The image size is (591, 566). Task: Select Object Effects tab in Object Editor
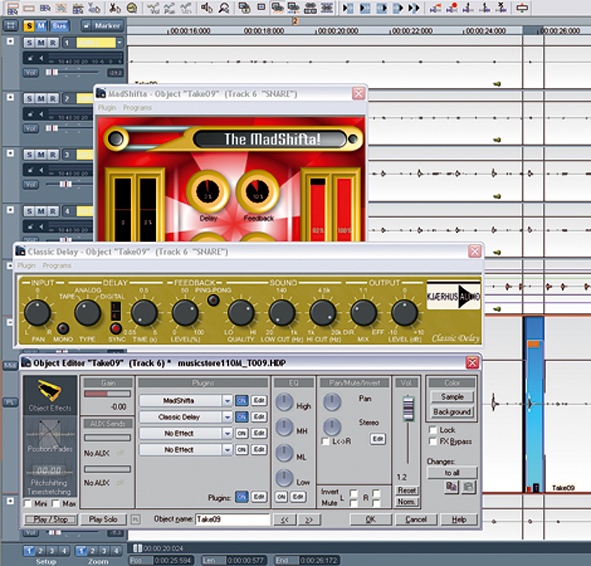[x=50, y=396]
